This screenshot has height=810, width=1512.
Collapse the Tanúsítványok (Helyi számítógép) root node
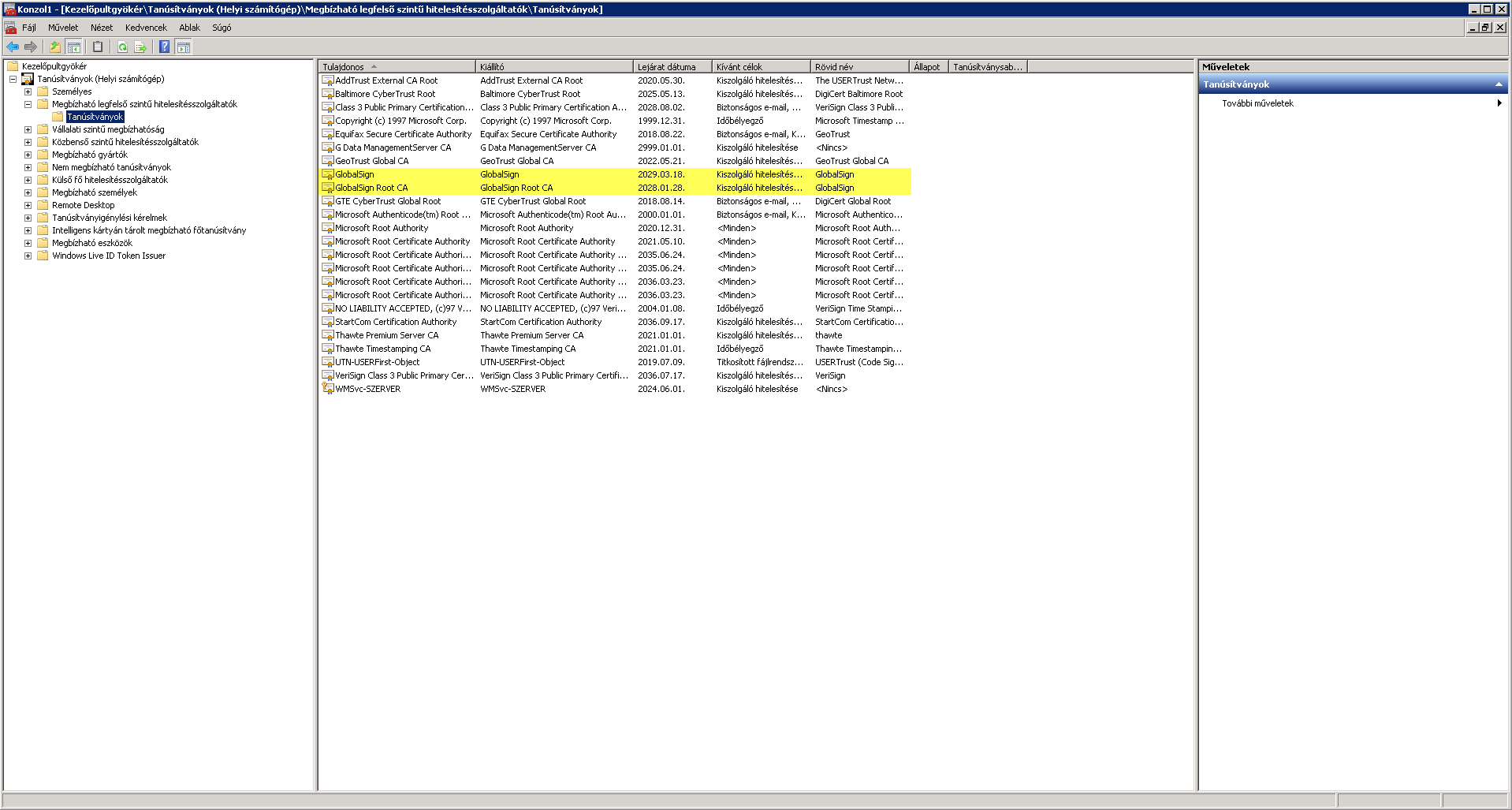[13, 79]
